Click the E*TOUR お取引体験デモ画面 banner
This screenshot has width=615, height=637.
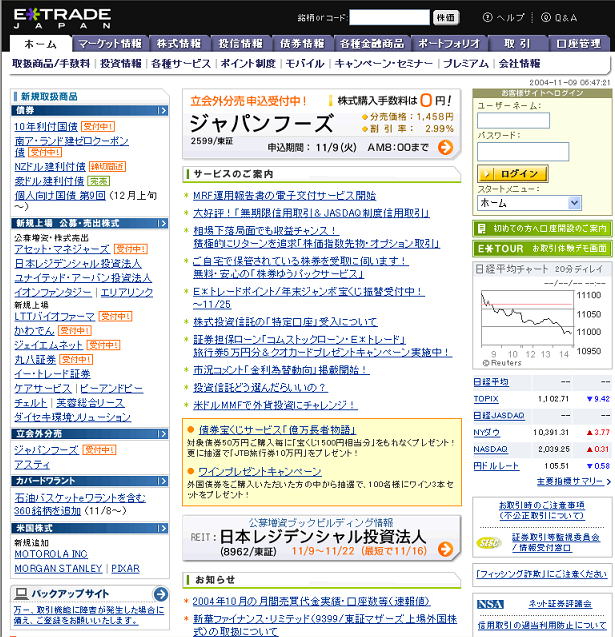point(542,248)
